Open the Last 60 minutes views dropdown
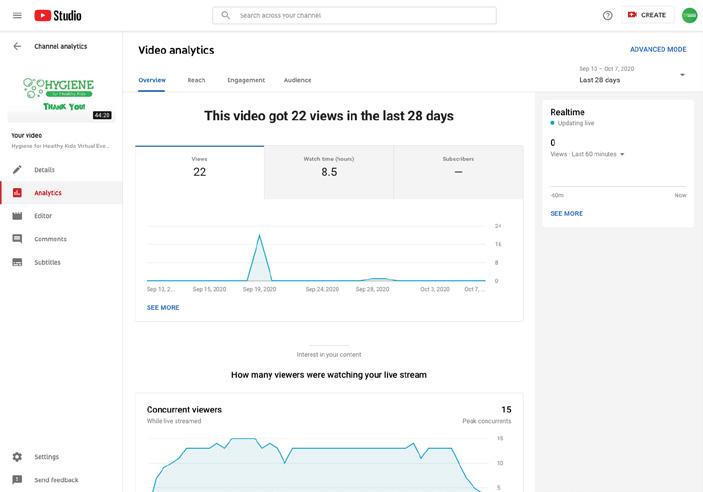 coord(622,154)
